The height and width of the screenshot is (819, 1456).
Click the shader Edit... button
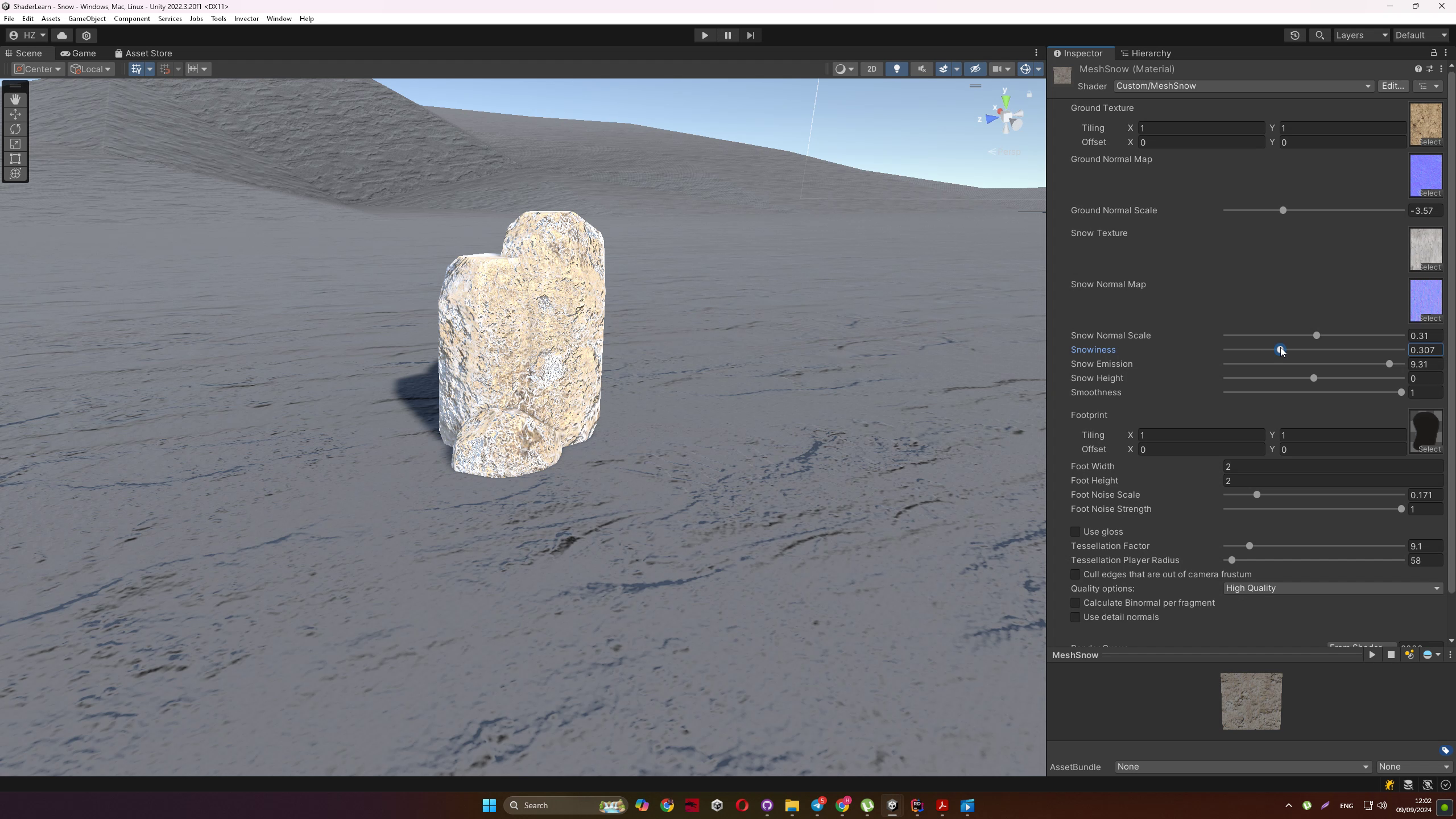(x=1393, y=86)
